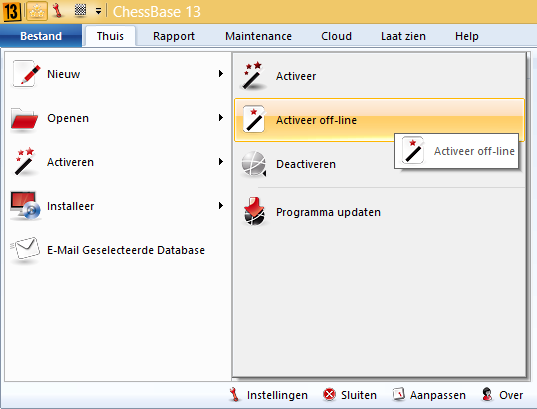
Task: Click the Instellingen wrench icon at bottom
Action: [234, 395]
